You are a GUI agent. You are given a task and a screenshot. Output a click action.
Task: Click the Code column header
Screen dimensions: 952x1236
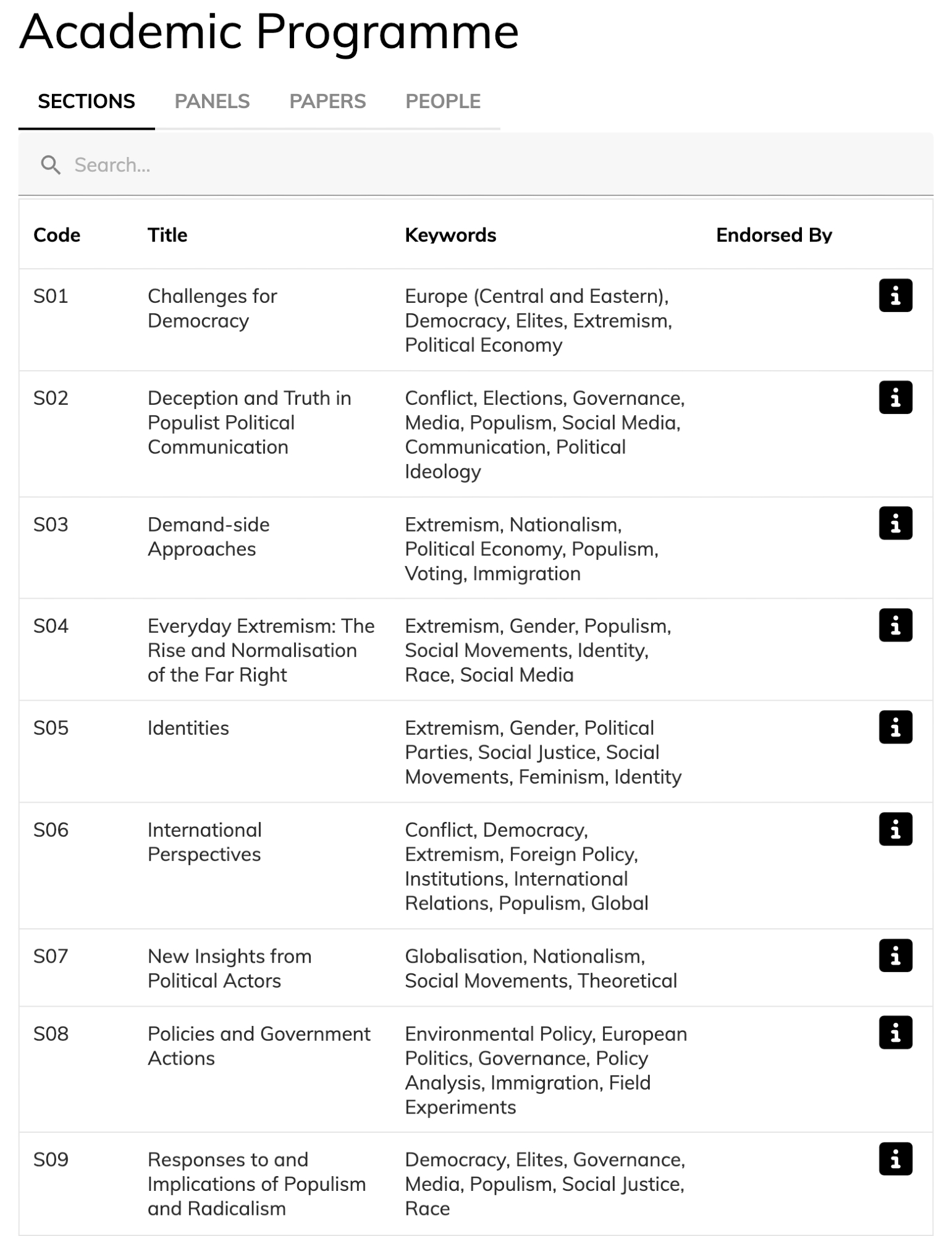click(x=57, y=235)
